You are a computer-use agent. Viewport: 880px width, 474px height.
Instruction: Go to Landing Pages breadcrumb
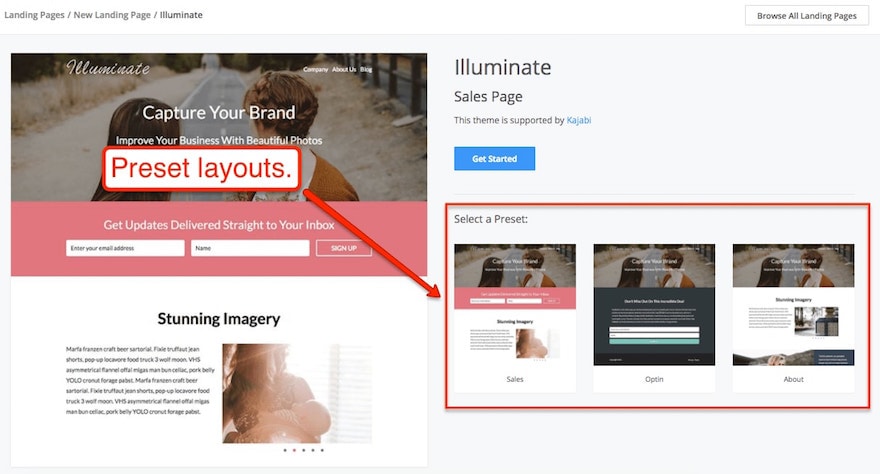(34, 15)
